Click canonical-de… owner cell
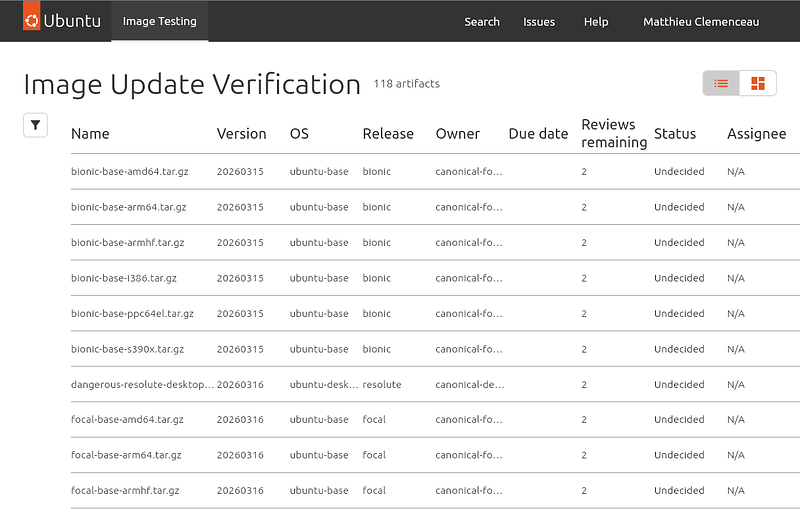 point(470,385)
